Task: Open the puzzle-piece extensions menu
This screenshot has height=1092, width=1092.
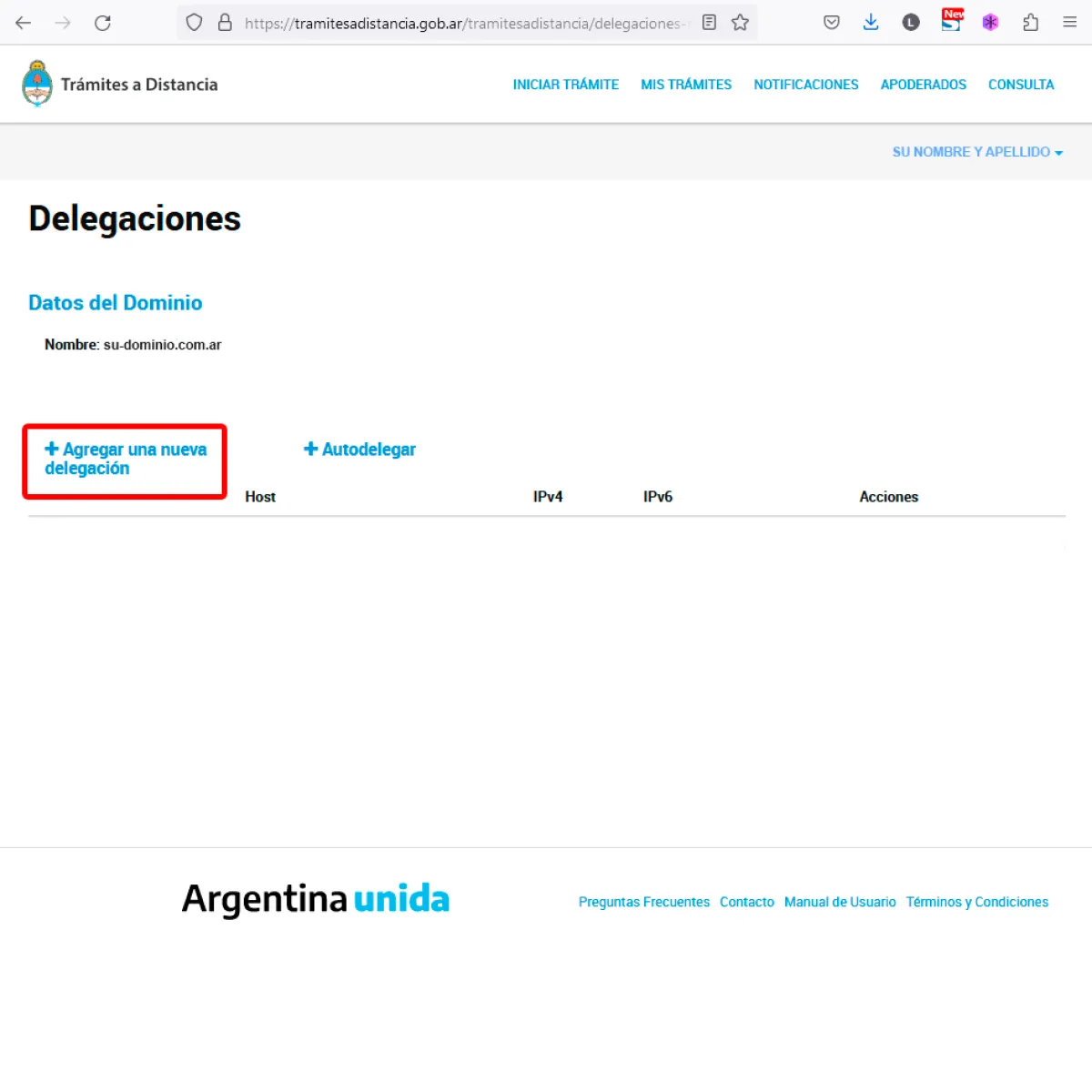Action: click(x=1030, y=23)
